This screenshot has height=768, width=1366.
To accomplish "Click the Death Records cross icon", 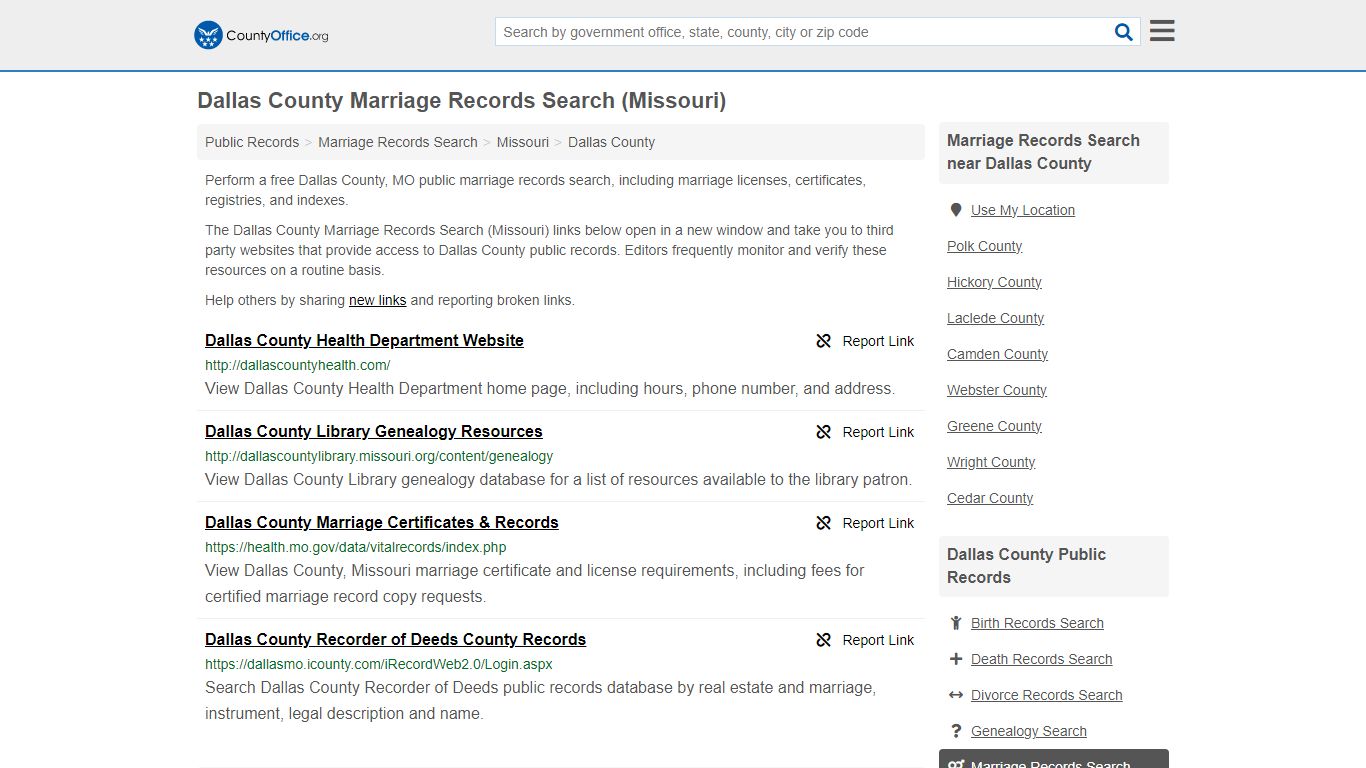I will point(956,659).
